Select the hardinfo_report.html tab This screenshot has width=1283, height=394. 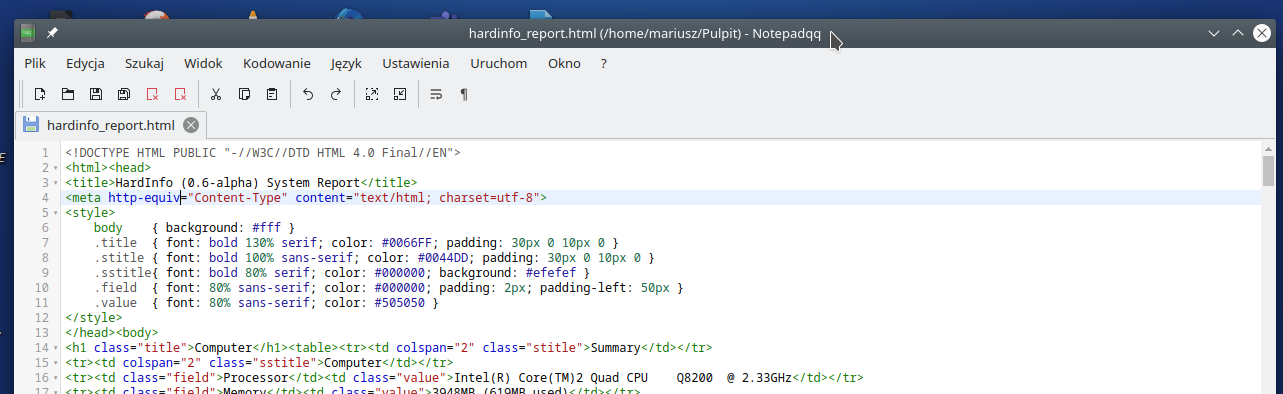coord(111,125)
